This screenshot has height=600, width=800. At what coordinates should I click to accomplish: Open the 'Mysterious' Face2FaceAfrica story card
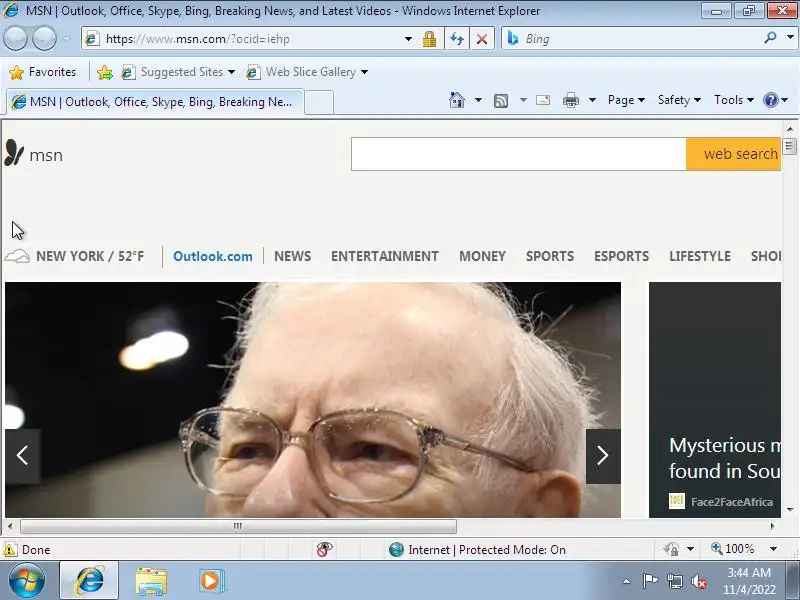coord(715,399)
